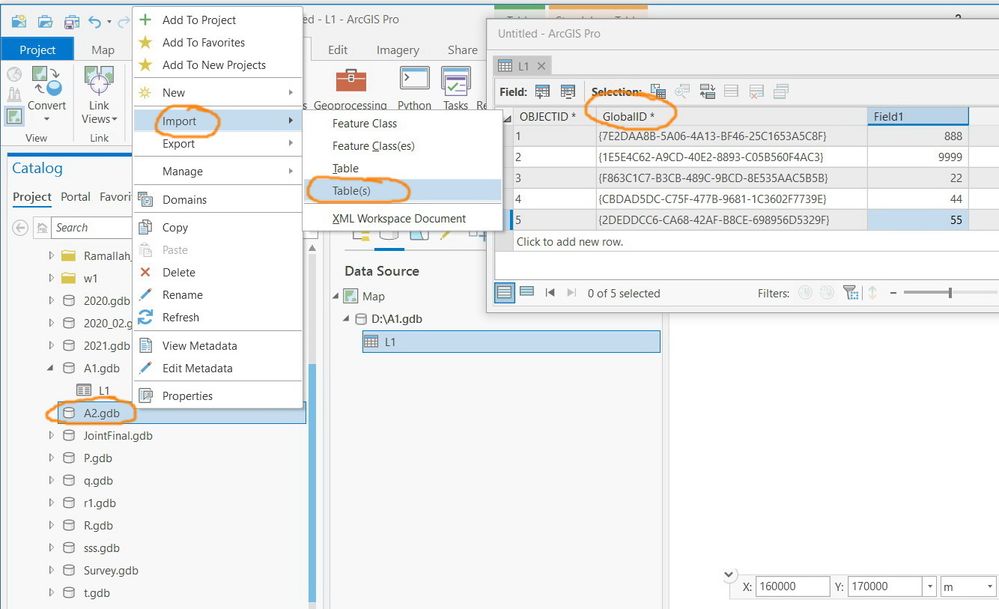Click the Open Project folder icon
Screen dimensions: 999x609
click(45, 22)
